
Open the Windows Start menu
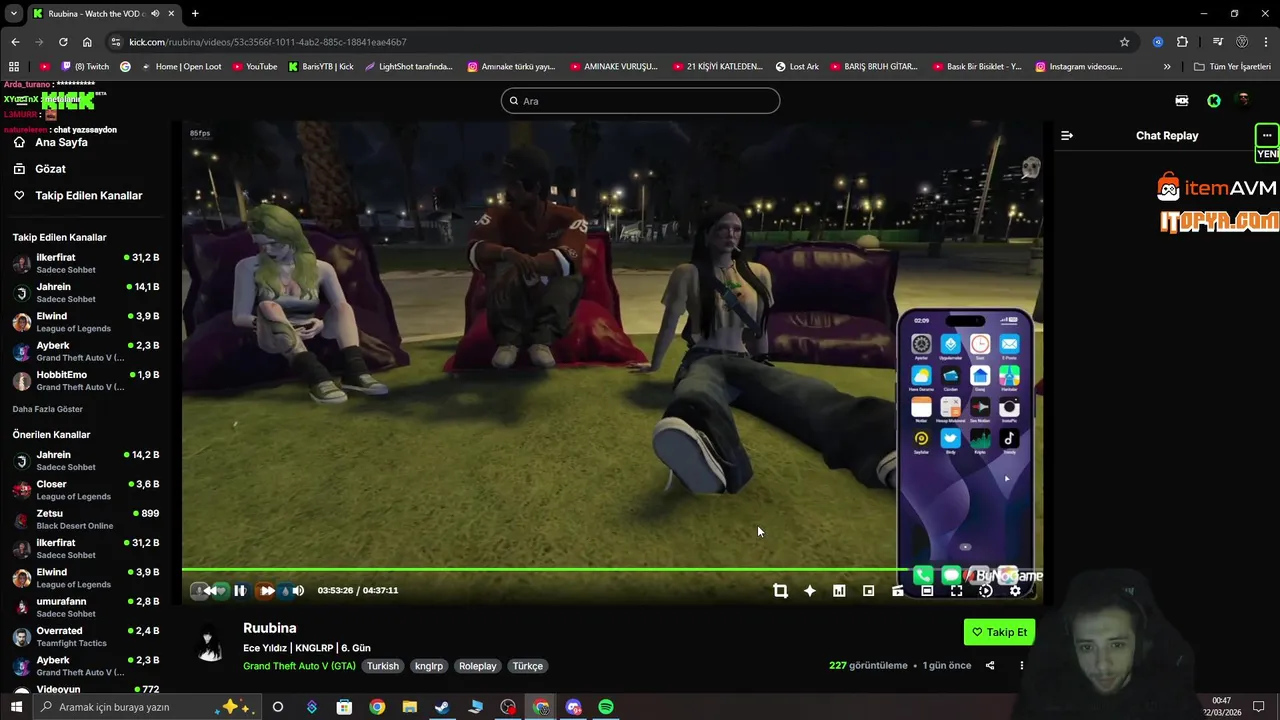16,707
